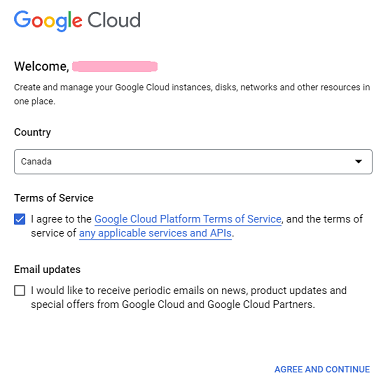Click the Canada value in country selector
Viewport: 381px width, 378px height.
(36, 162)
